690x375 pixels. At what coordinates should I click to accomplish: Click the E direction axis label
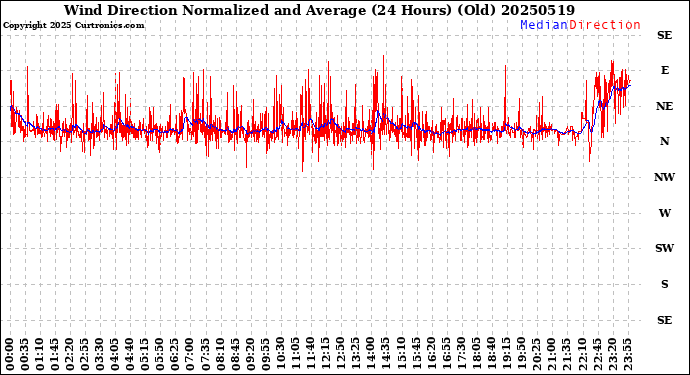coord(665,70)
